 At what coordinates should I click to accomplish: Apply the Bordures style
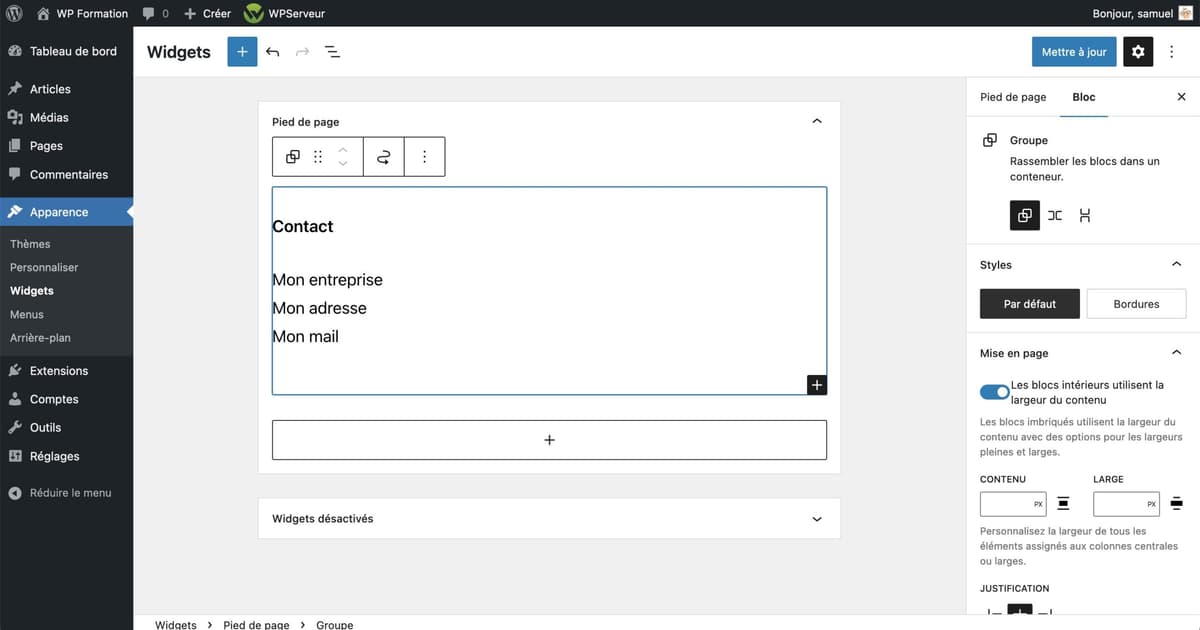[1136, 303]
